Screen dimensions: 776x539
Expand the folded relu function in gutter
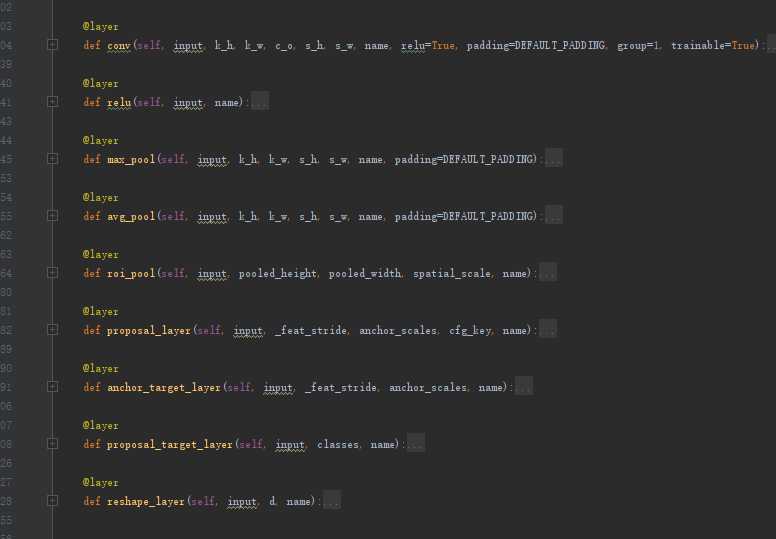[52, 101]
